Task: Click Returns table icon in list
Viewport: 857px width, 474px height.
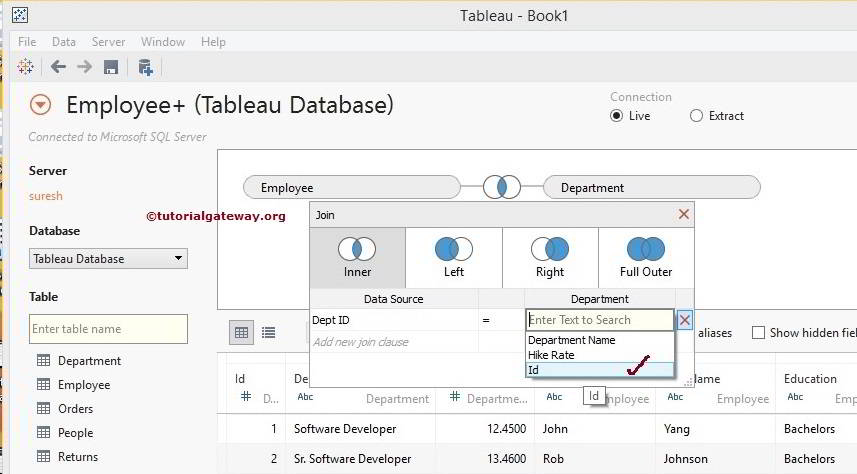Action: (x=43, y=457)
